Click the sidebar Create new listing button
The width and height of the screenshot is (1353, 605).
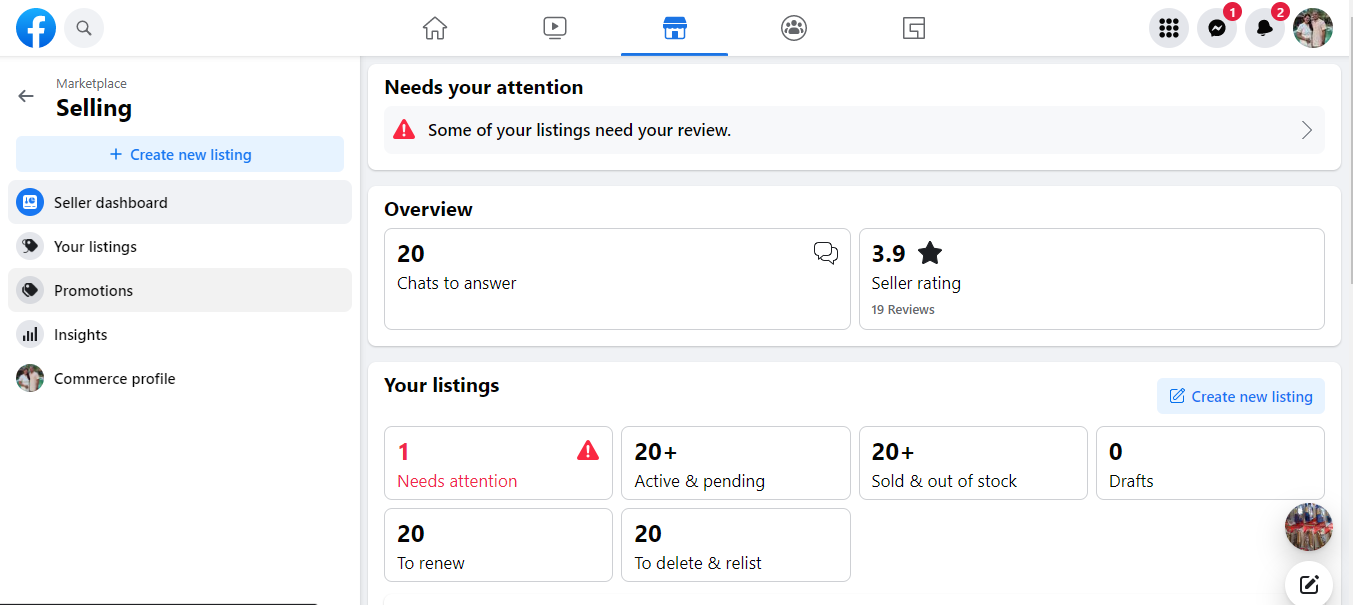click(x=180, y=155)
